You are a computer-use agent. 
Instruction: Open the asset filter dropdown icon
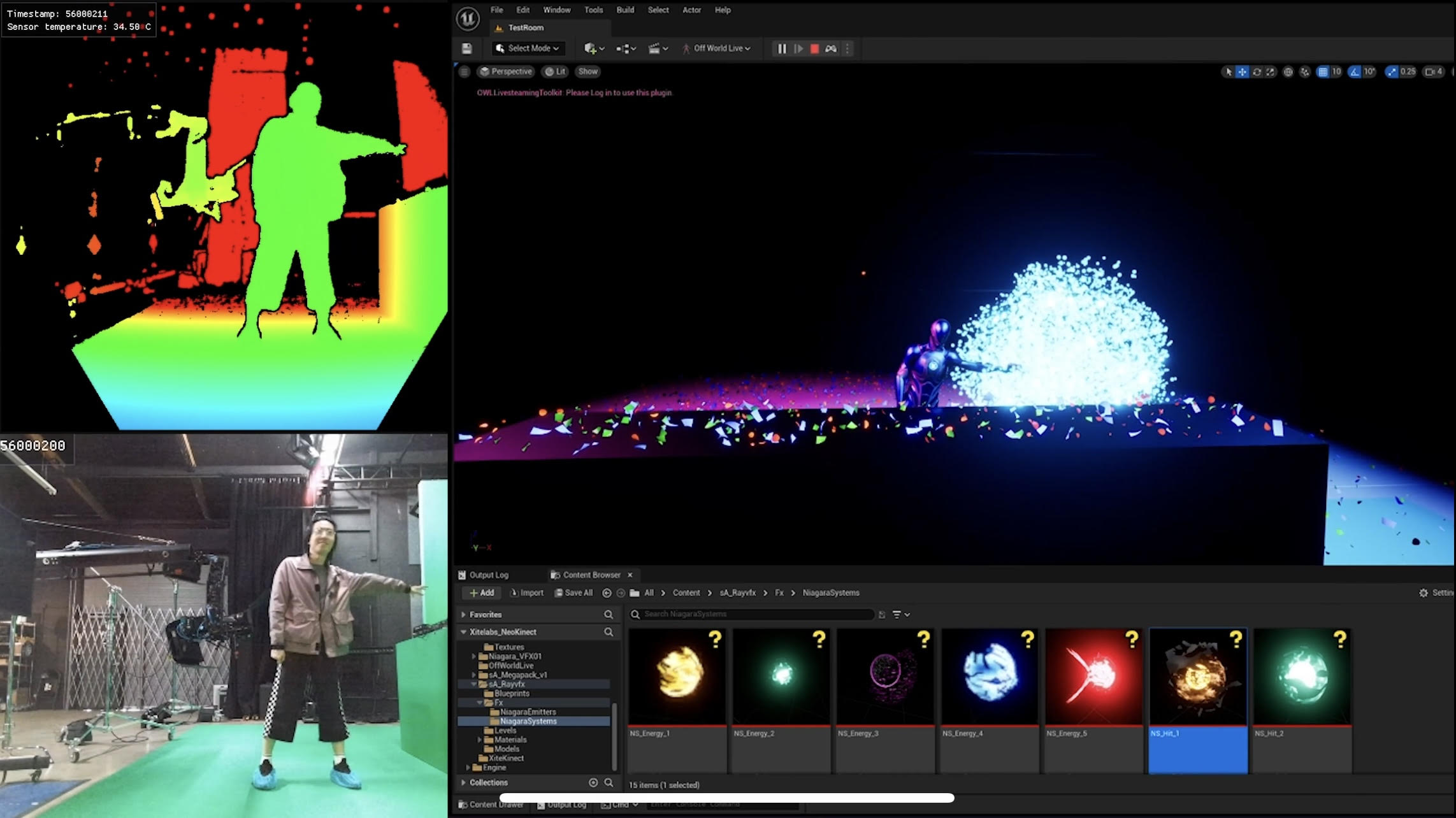[x=900, y=615]
